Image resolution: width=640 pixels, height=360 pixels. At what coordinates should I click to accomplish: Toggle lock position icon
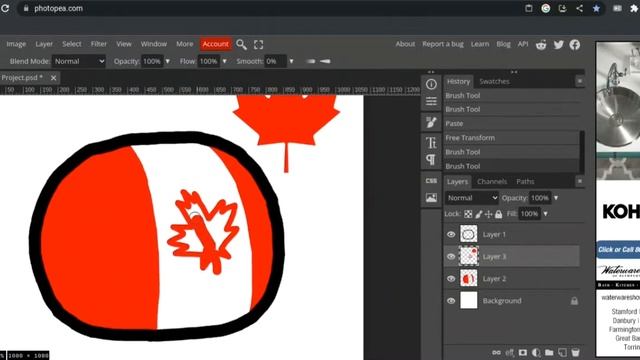[x=488, y=214]
